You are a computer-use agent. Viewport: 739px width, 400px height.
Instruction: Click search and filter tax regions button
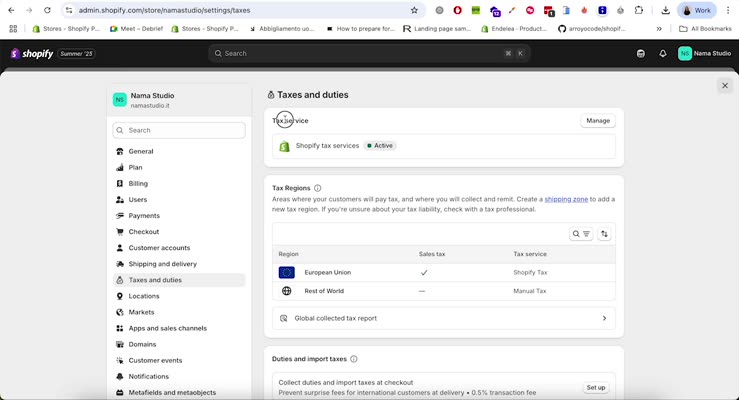[x=581, y=234]
